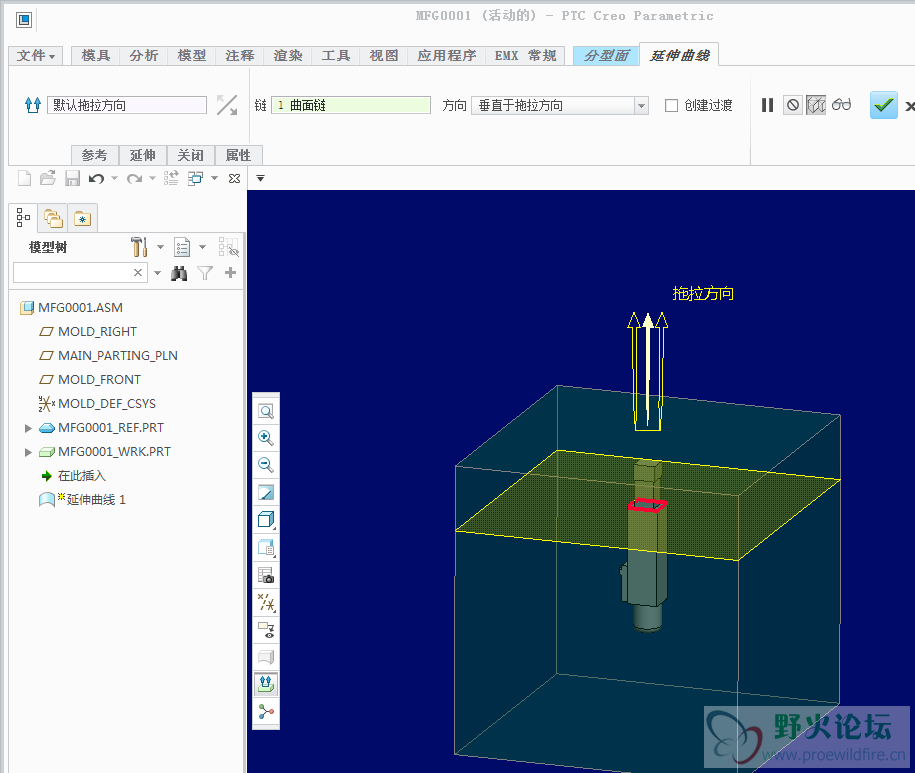
Task: Open the Redo history dropdown arrow
Action: pyautogui.click(x=152, y=178)
